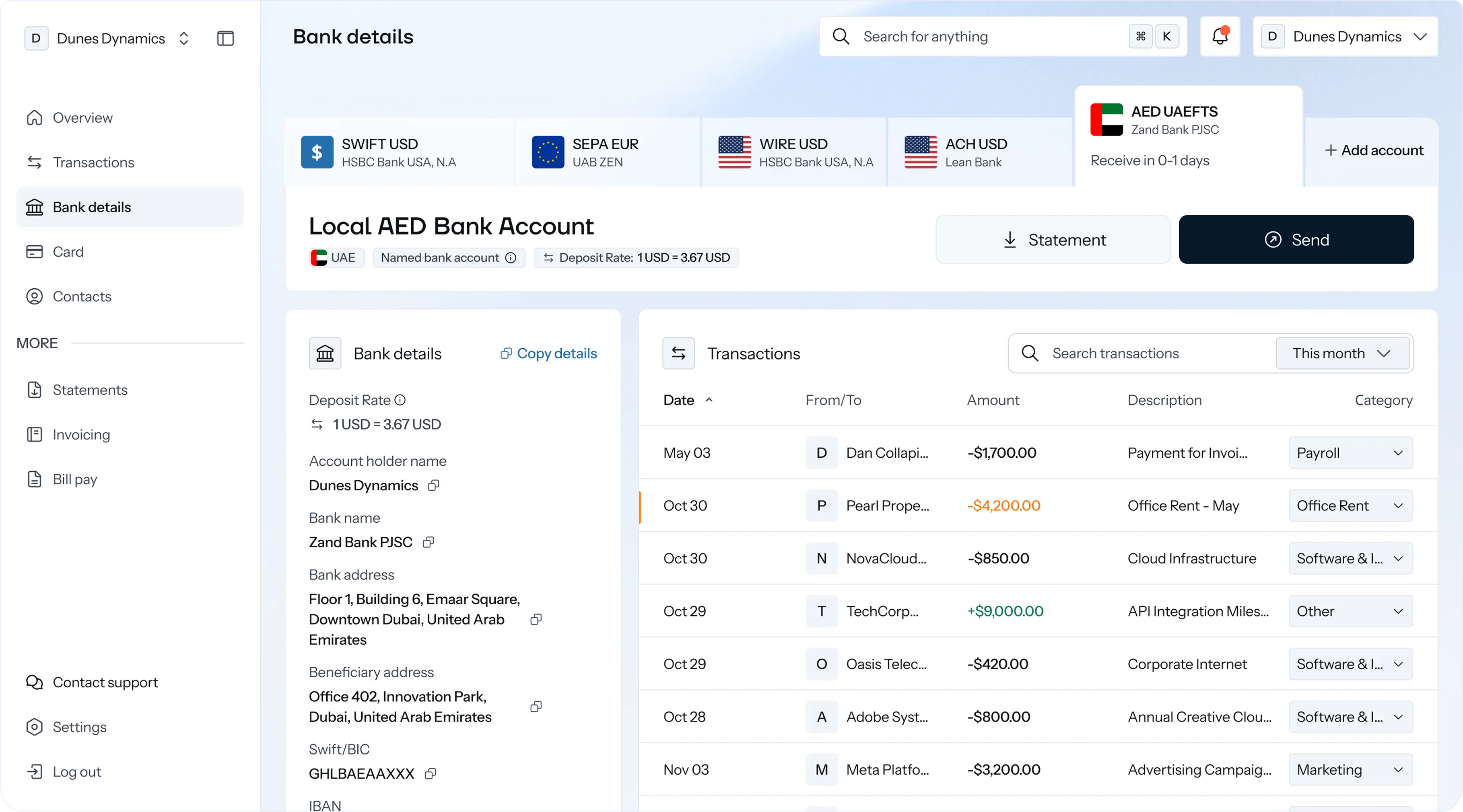Open Statements in the sidebar
The image size is (1463, 812).
[x=130, y=390]
